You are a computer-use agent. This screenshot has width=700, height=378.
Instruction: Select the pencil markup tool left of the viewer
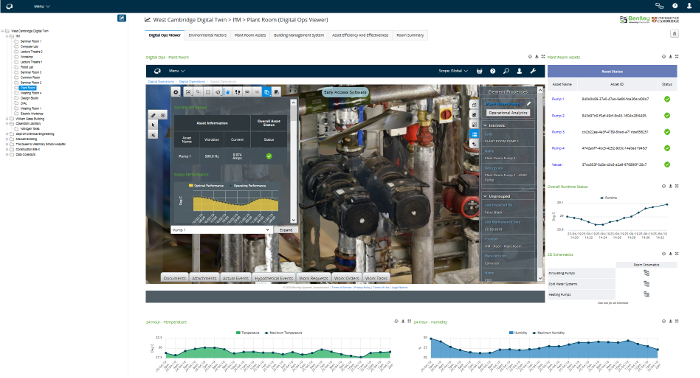pos(153,115)
